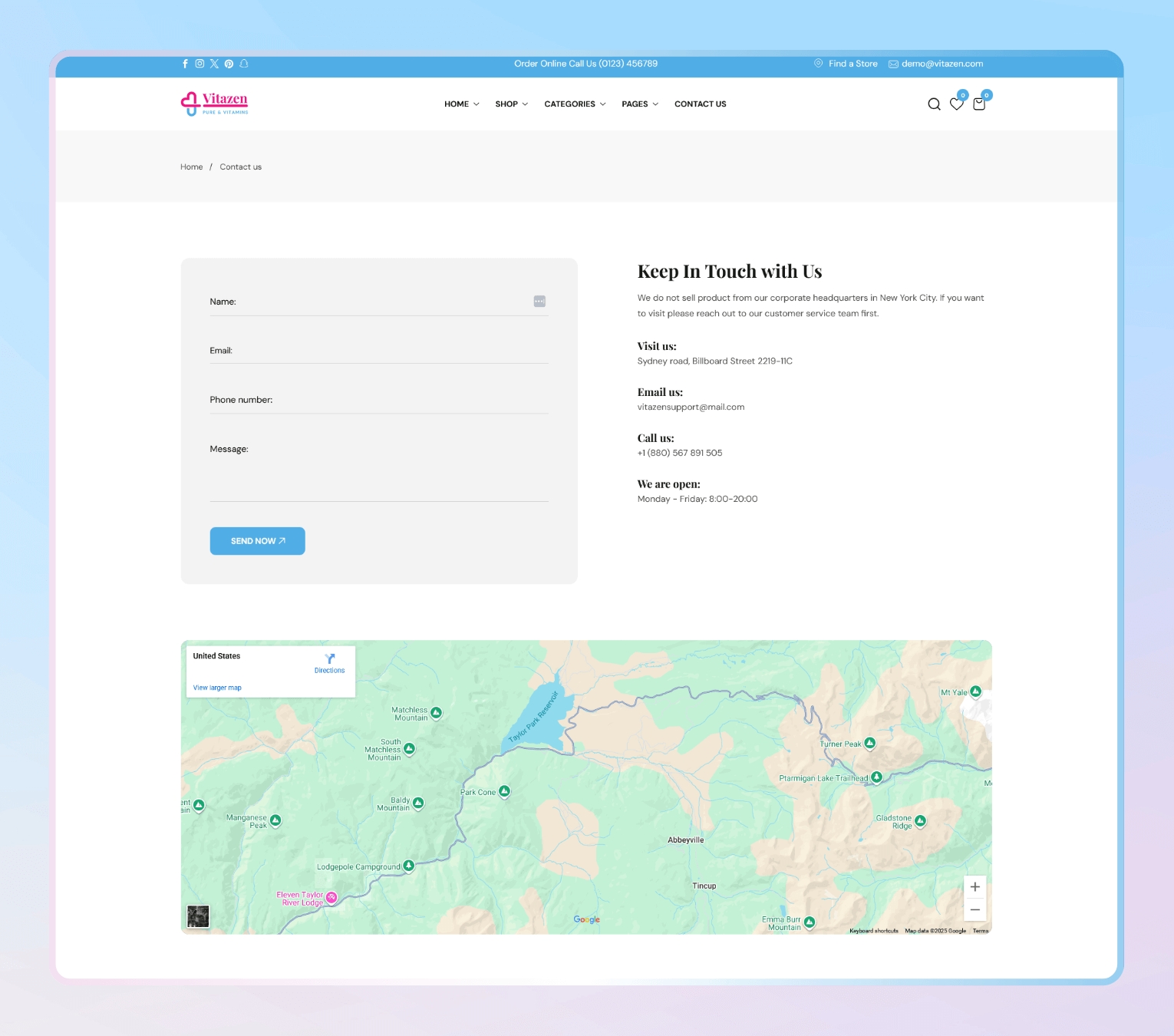Click the Gladstone Ridge map marker

pos(920,821)
